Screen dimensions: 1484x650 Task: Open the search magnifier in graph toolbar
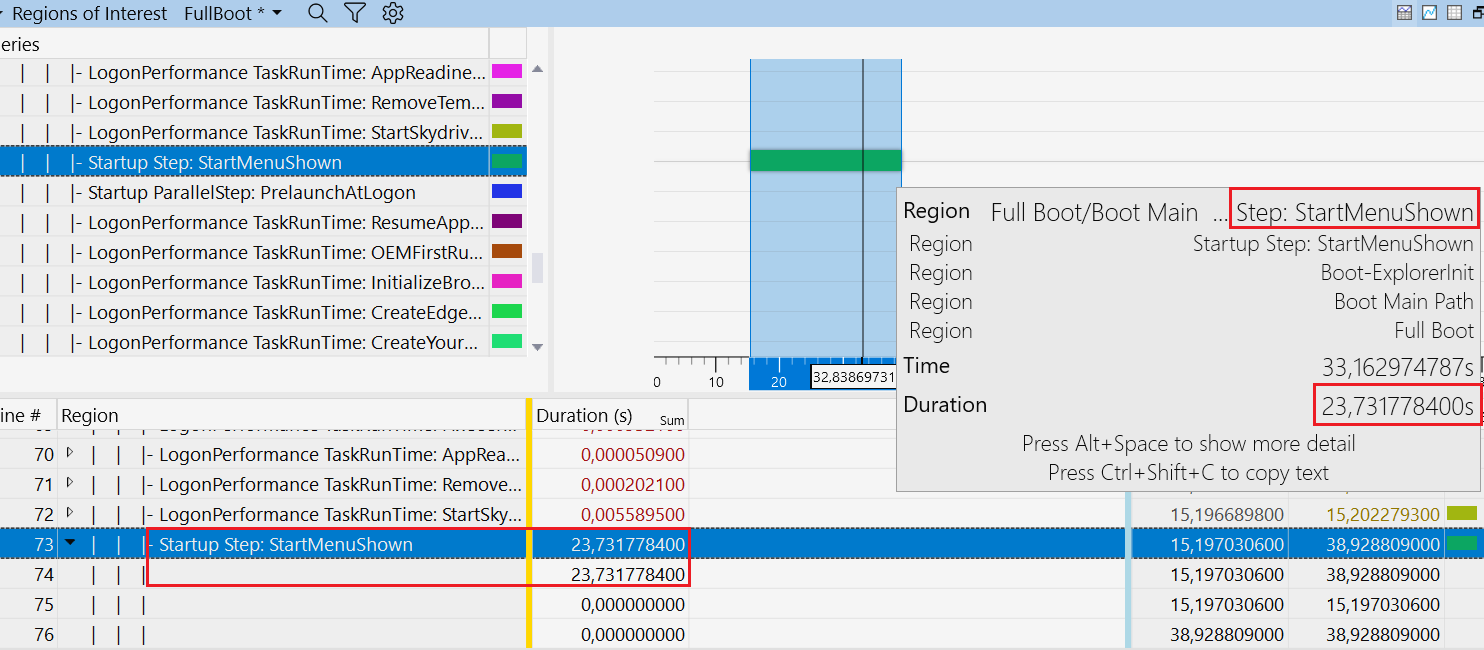pos(317,13)
